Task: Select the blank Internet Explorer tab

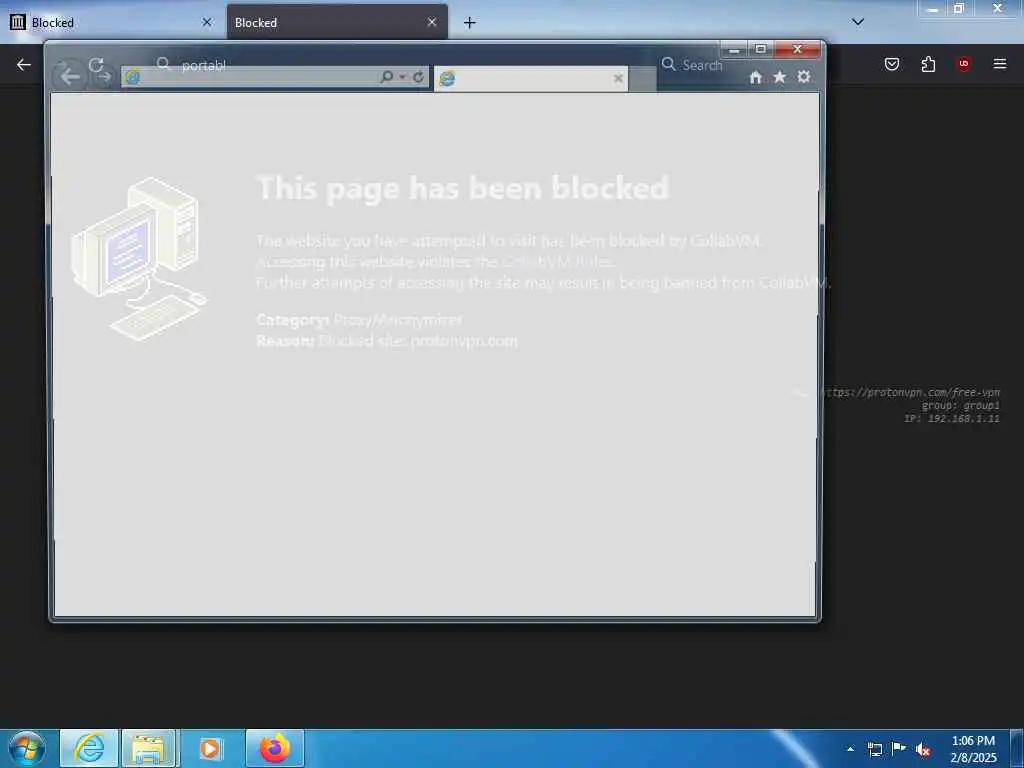Action: pyautogui.click(x=530, y=79)
